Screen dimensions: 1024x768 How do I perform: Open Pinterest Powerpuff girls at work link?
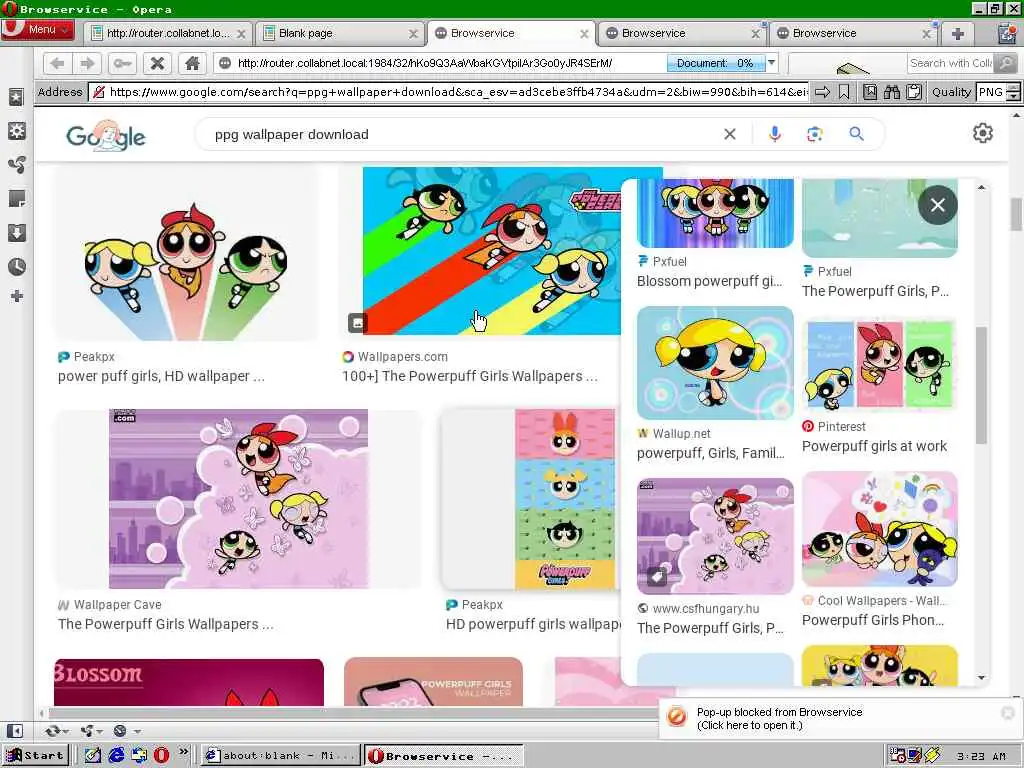pos(874,446)
